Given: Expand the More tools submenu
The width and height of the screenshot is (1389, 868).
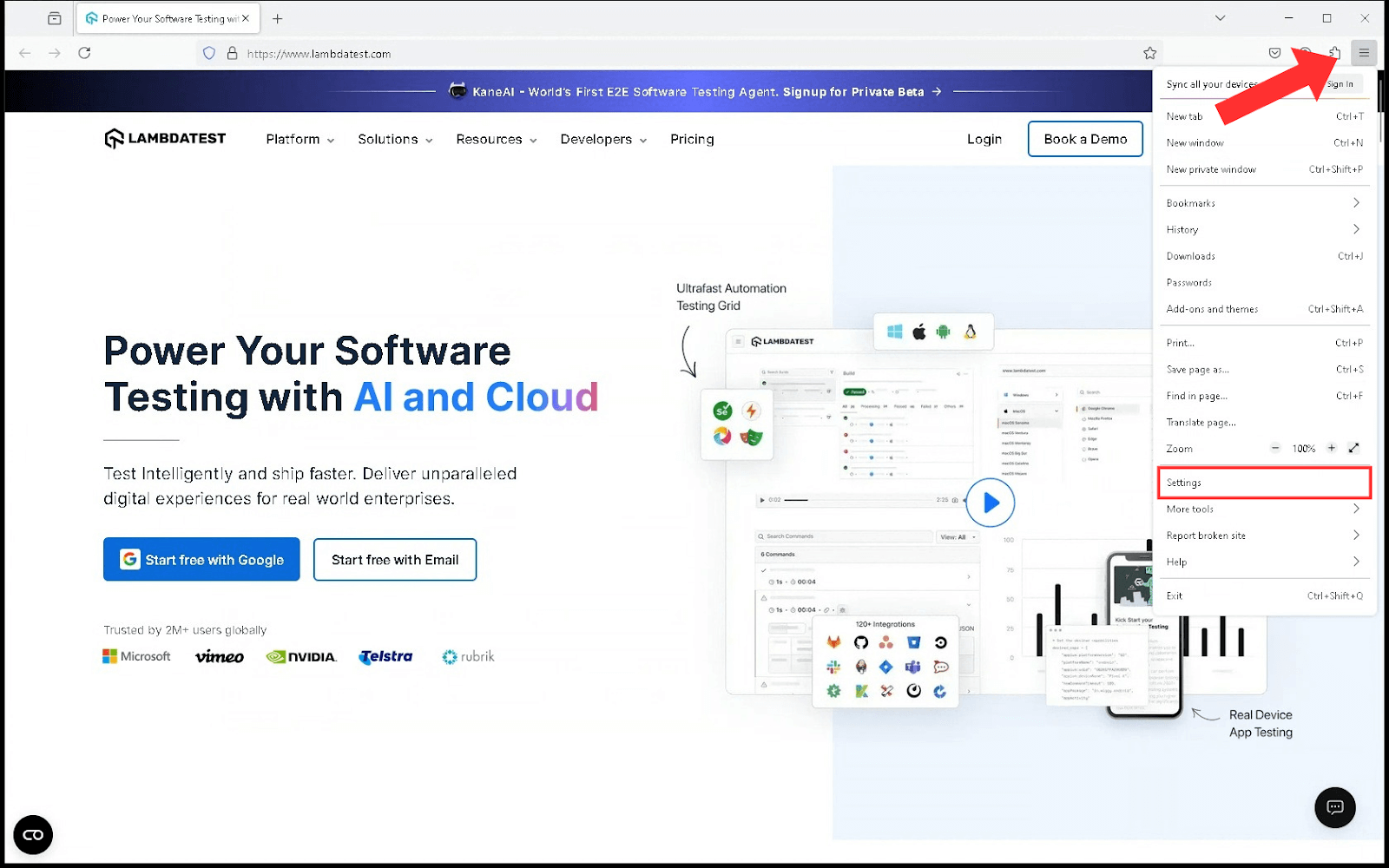Looking at the screenshot, I should (x=1263, y=509).
